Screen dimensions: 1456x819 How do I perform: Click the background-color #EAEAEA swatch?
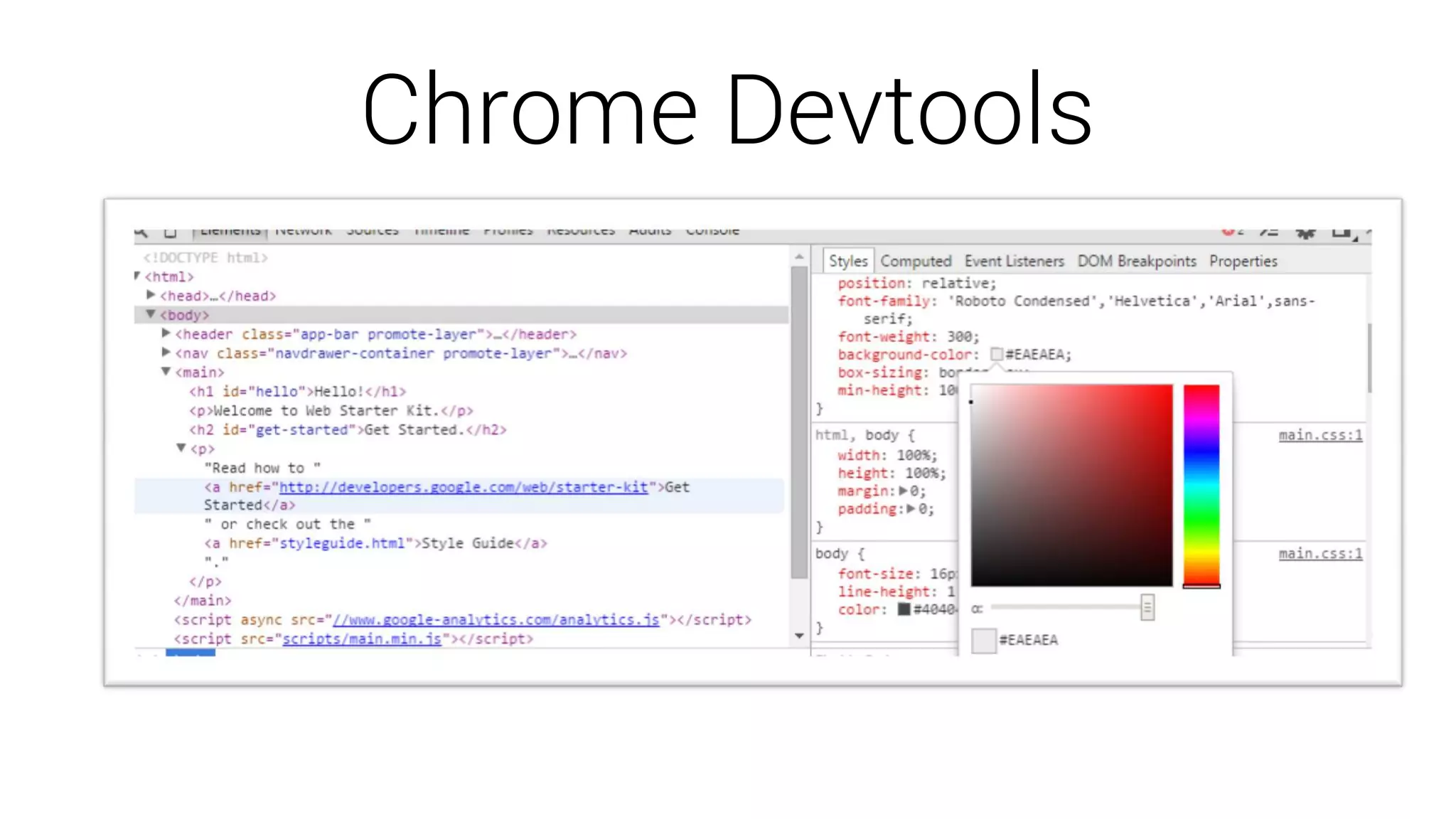click(997, 354)
